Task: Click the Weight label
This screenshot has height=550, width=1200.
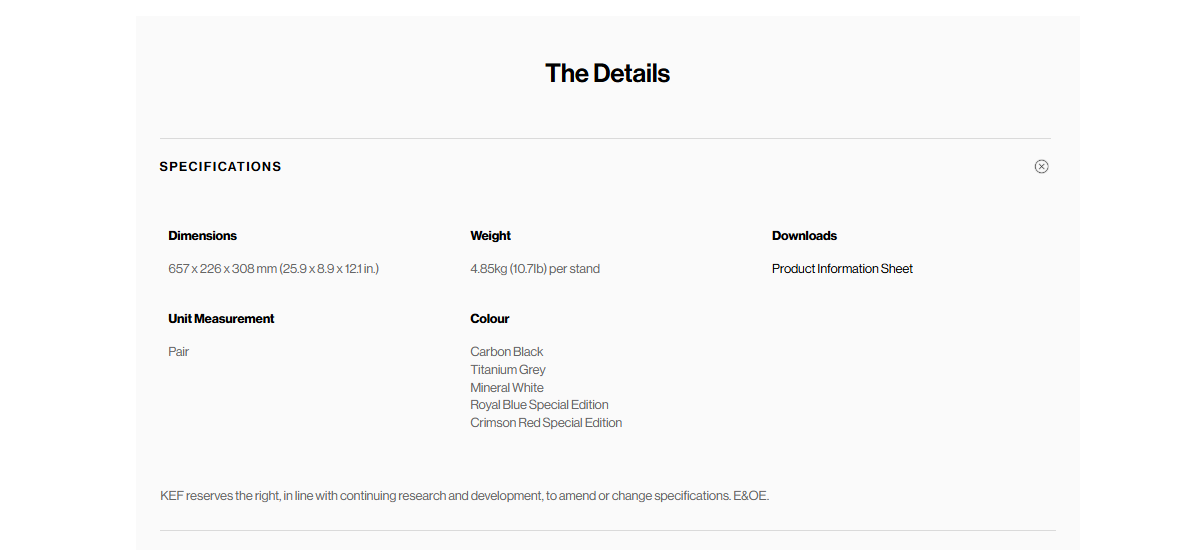Action: tap(490, 236)
